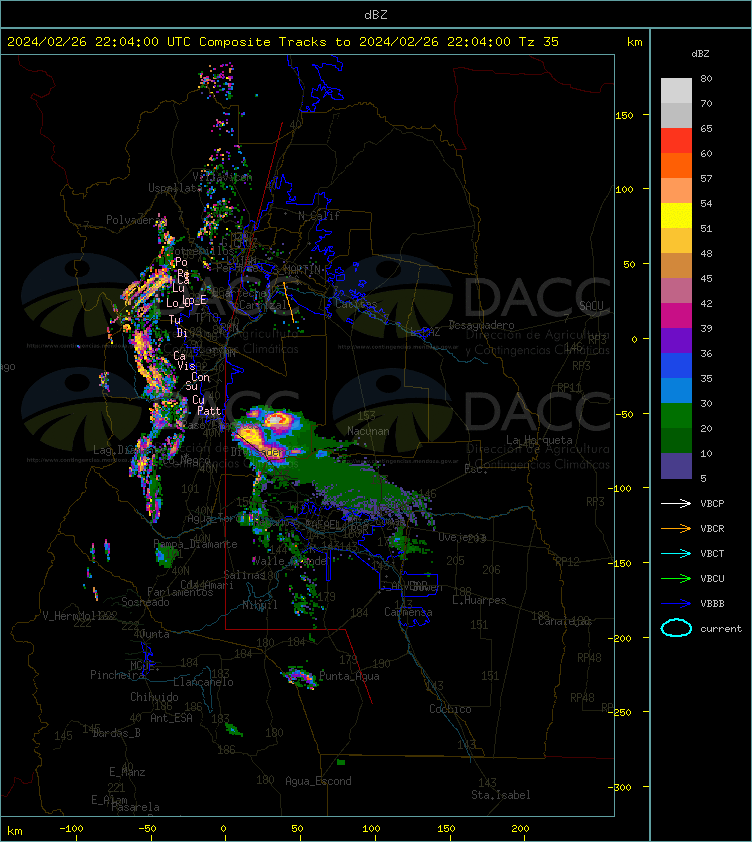Viewport: 752px width, 842px height.
Task: Click the -250 tick on vertical axis
Action: (x=622, y=712)
